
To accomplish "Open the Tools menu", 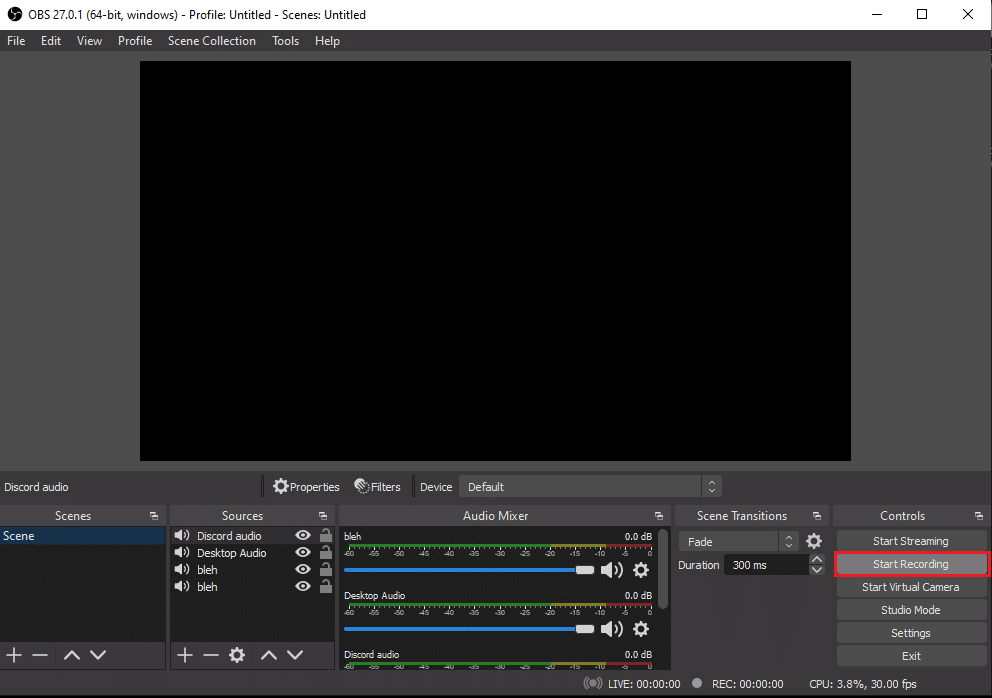I will pyautogui.click(x=285, y=41).
